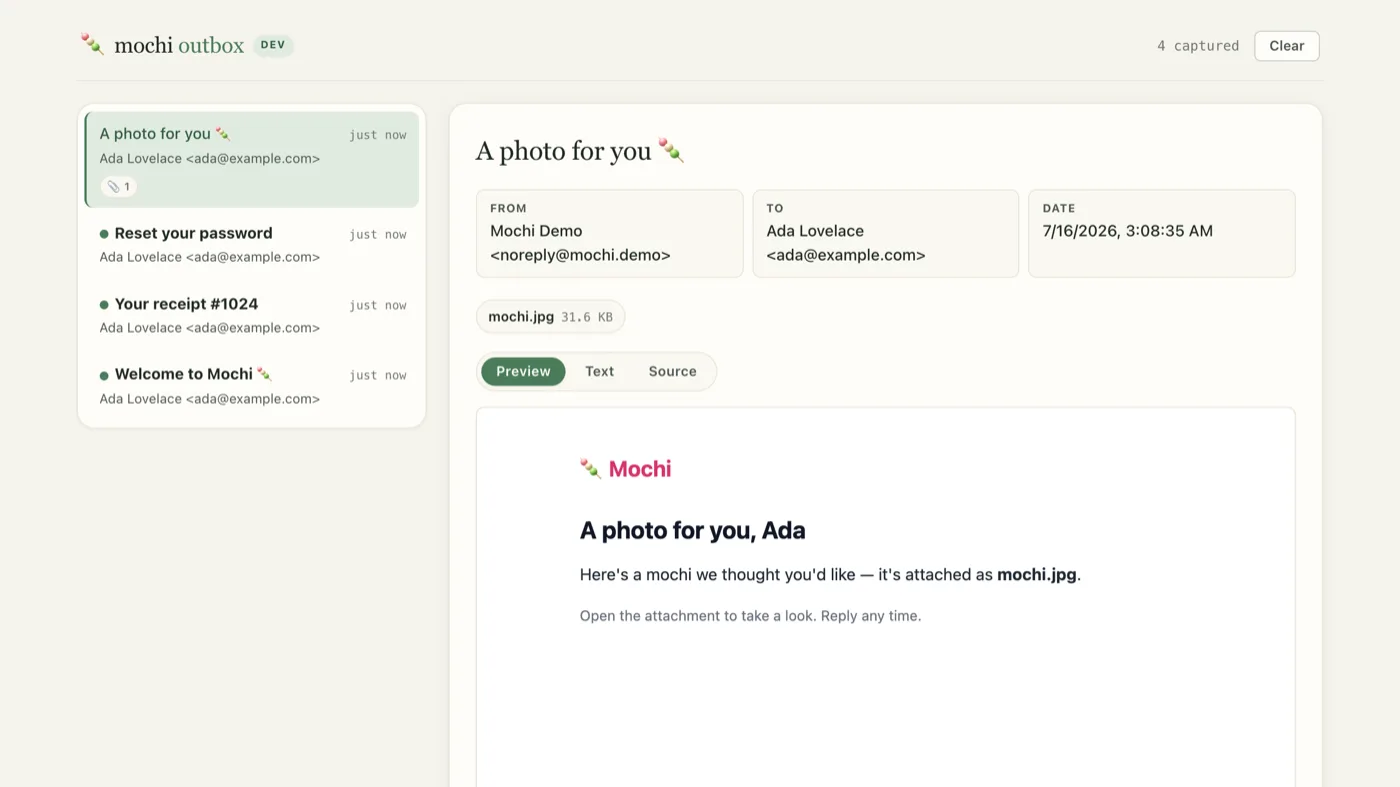This screenshot has width=1400, height=787.
Task: Click the DEV environment badge
Action: [273, 45]
